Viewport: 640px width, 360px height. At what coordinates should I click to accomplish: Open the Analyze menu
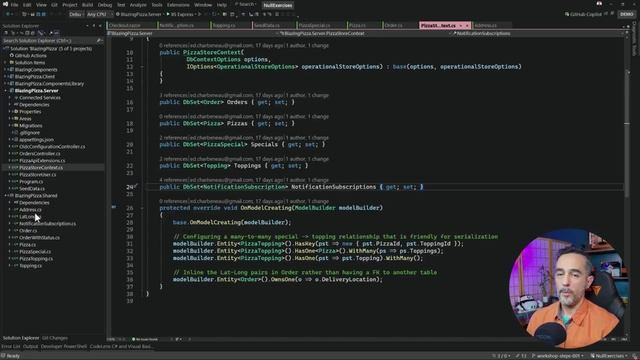pos(138,5)
